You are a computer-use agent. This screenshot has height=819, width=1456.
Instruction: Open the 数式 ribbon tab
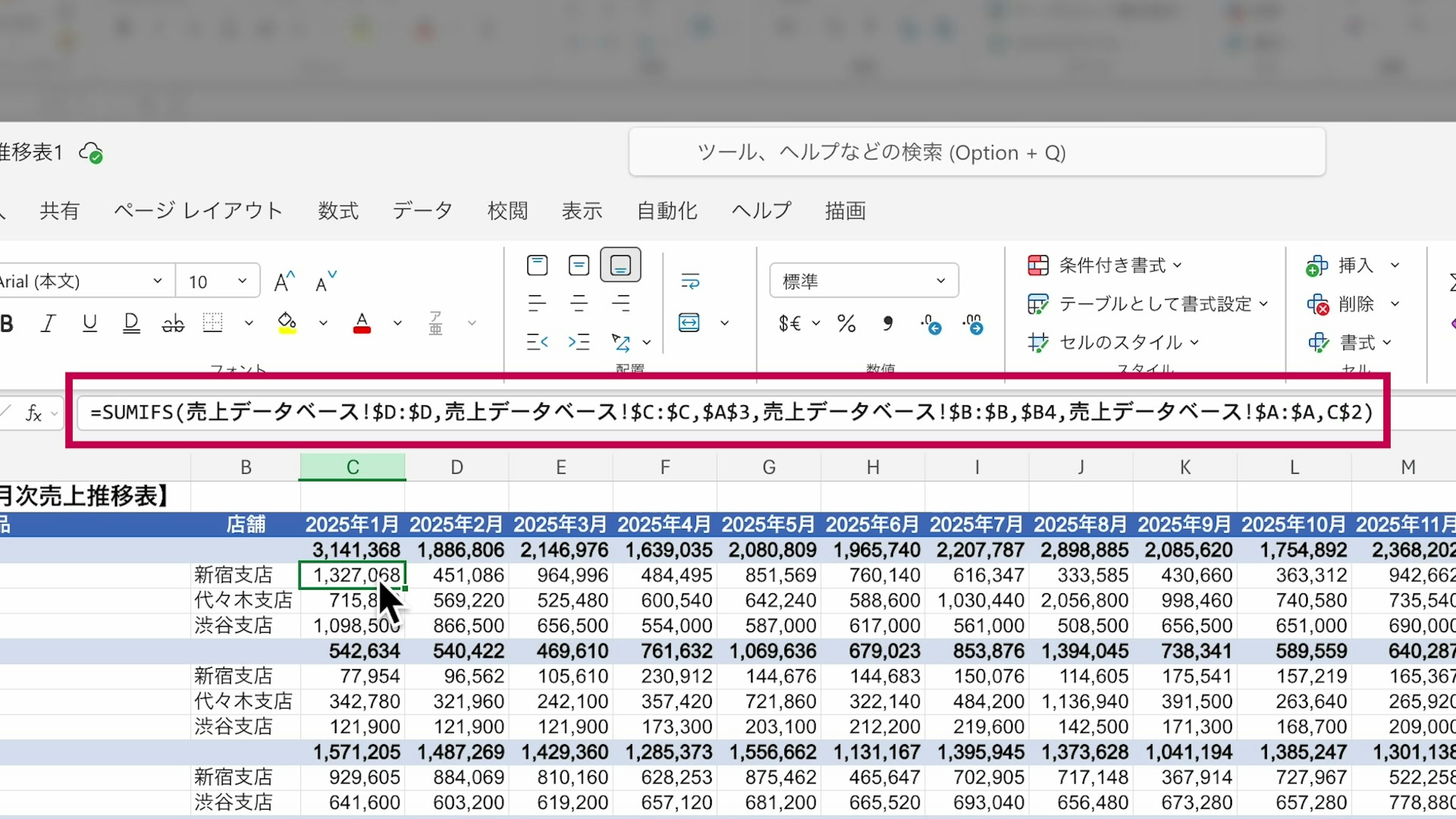click(x=338, y=211)
